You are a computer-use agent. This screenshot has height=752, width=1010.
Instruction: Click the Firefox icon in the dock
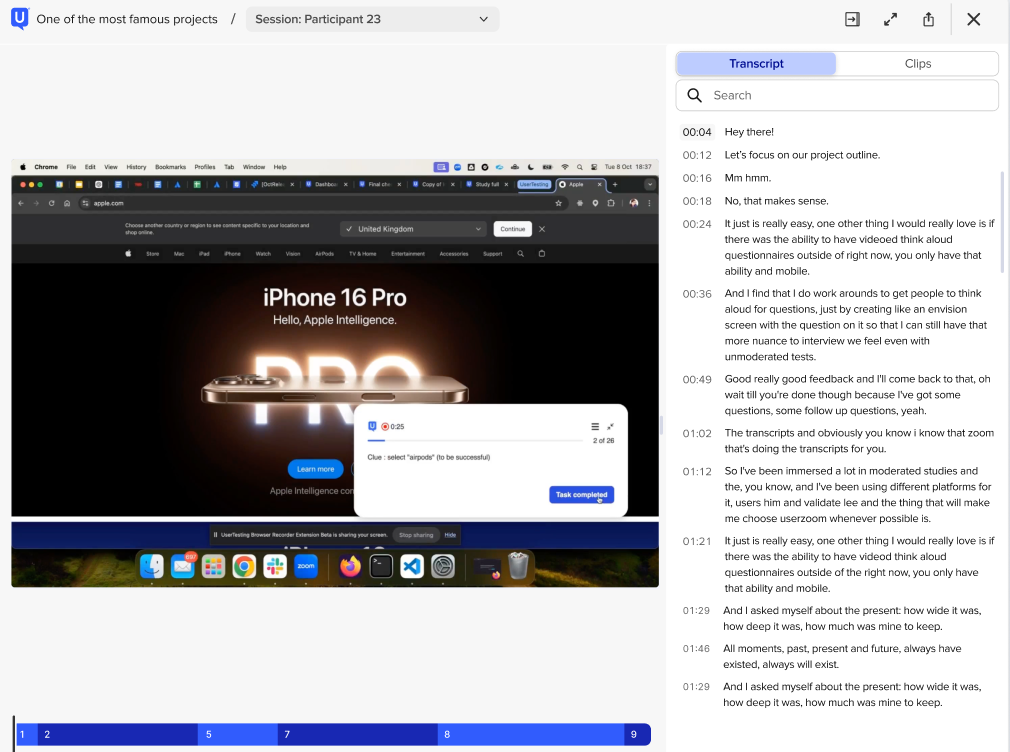point(350,566)
